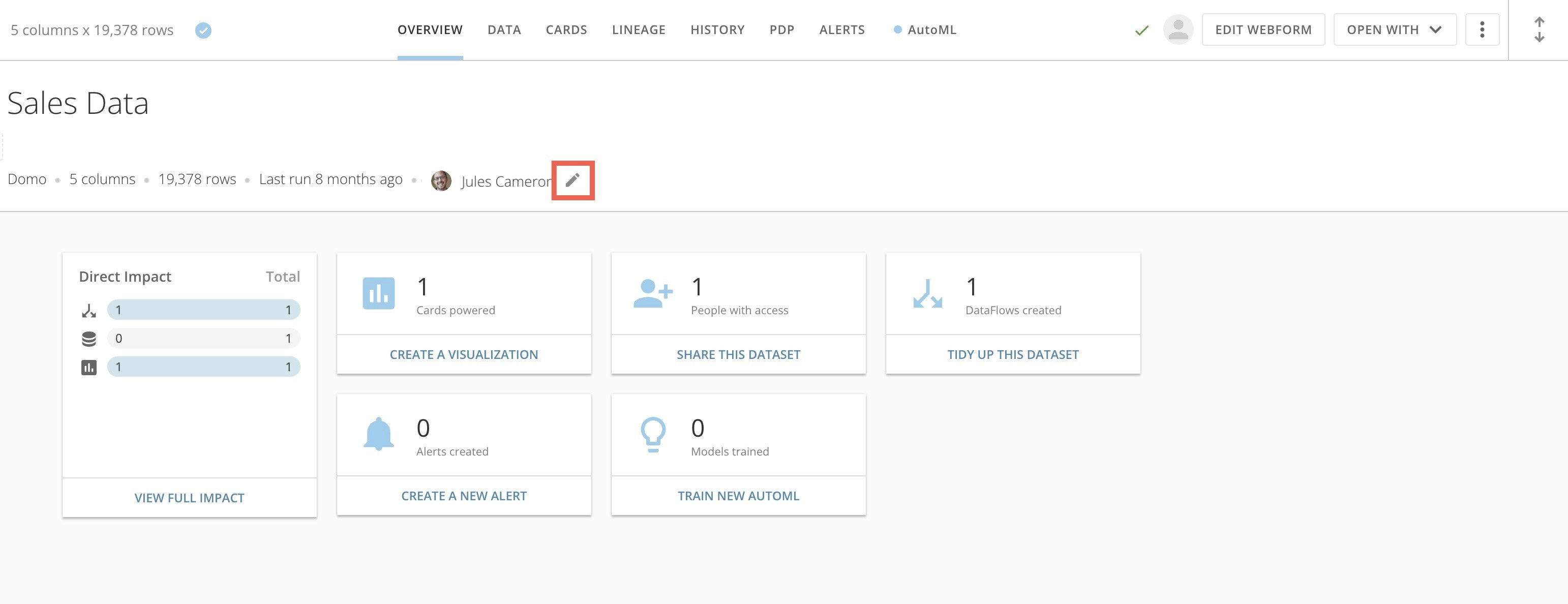Click the up-down arrows expand icon
This screenshot has height=604, width=1568.
(1539, 30)
